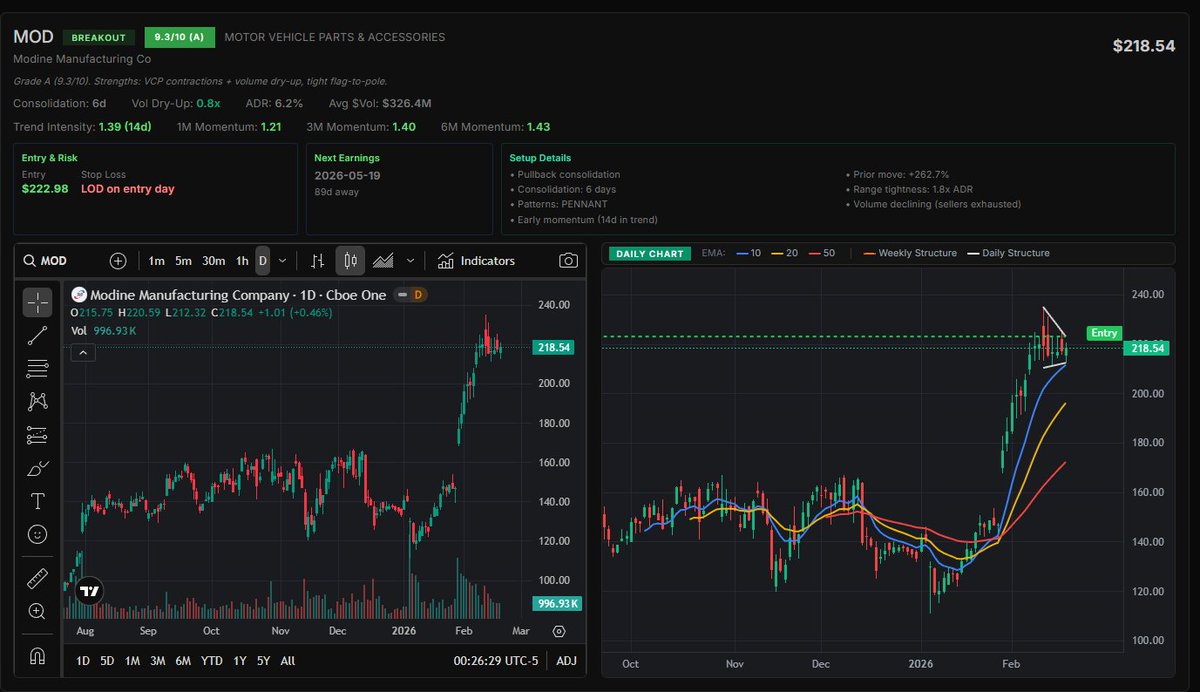Set date range to 5D
The width and height of the screenshot is (1200, 692).
click(x=108, y=661)
